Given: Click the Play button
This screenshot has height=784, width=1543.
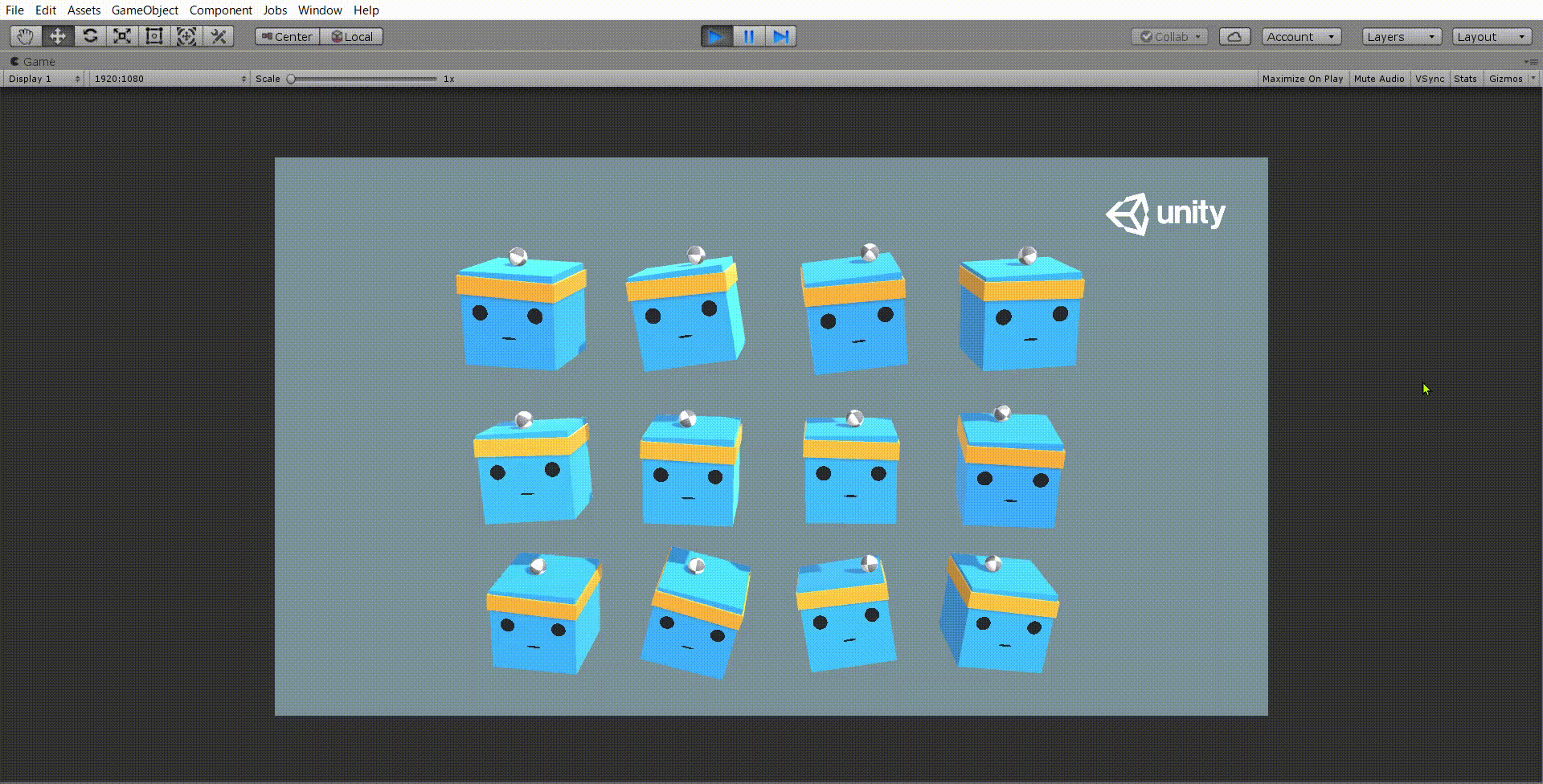Looking at the screenshot, I should click(x=716, y=36).
